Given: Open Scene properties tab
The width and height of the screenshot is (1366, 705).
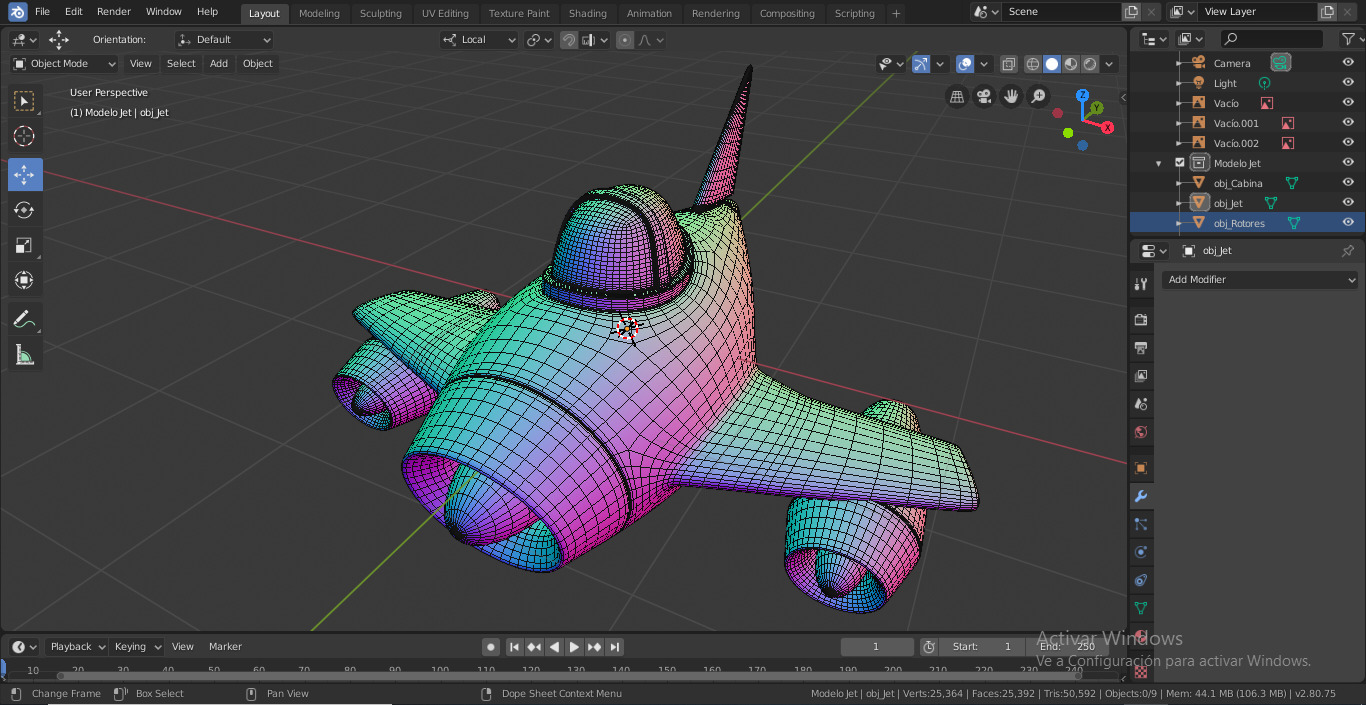Looking at the screenshot, I should (x=1141, y=404).
